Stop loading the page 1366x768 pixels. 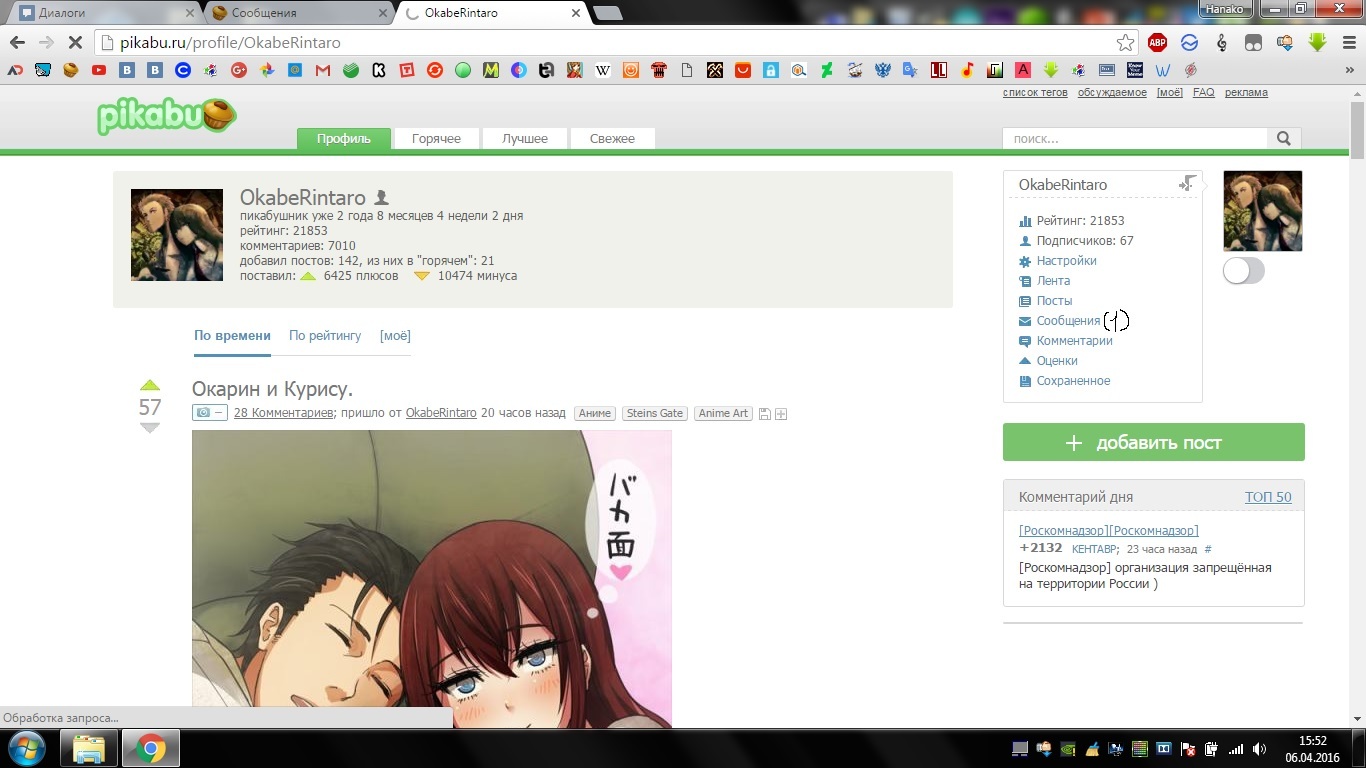pos(76,43)
